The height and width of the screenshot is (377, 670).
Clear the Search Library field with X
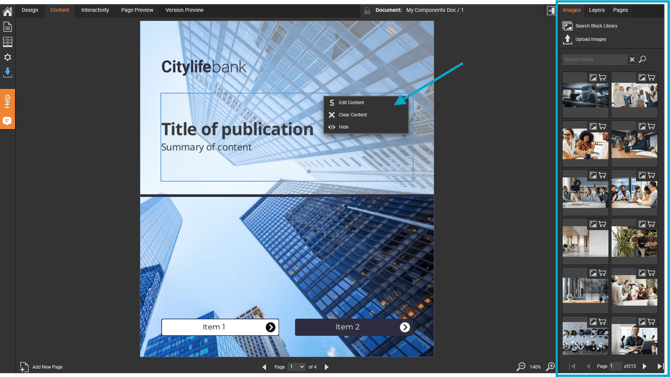(632, 59)
